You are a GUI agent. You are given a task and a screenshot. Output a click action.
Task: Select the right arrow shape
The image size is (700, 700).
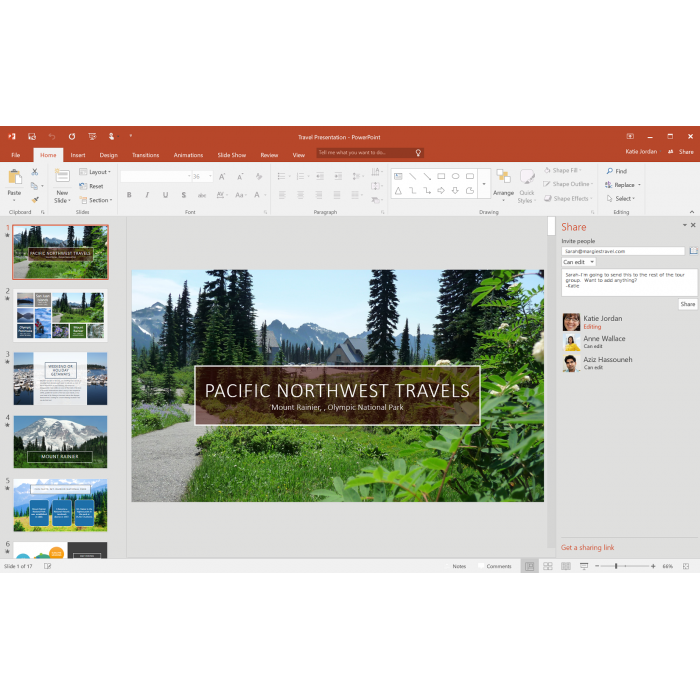tap(441, 191)
